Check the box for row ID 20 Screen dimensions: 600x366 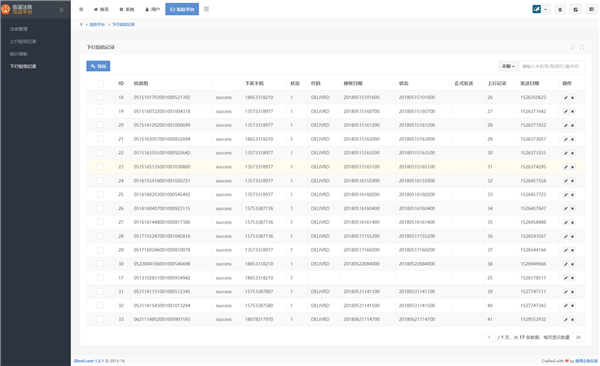100,125
